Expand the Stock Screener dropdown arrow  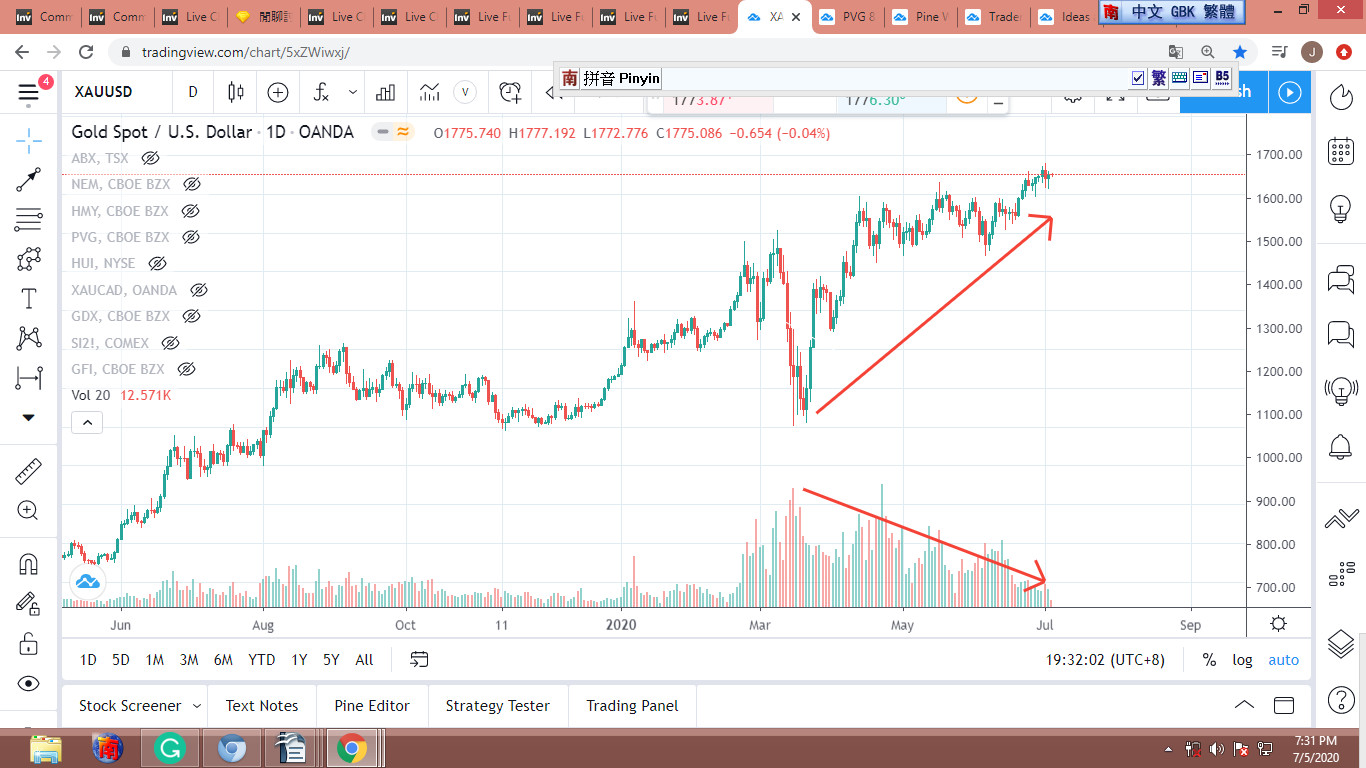[x=196, y=706]
